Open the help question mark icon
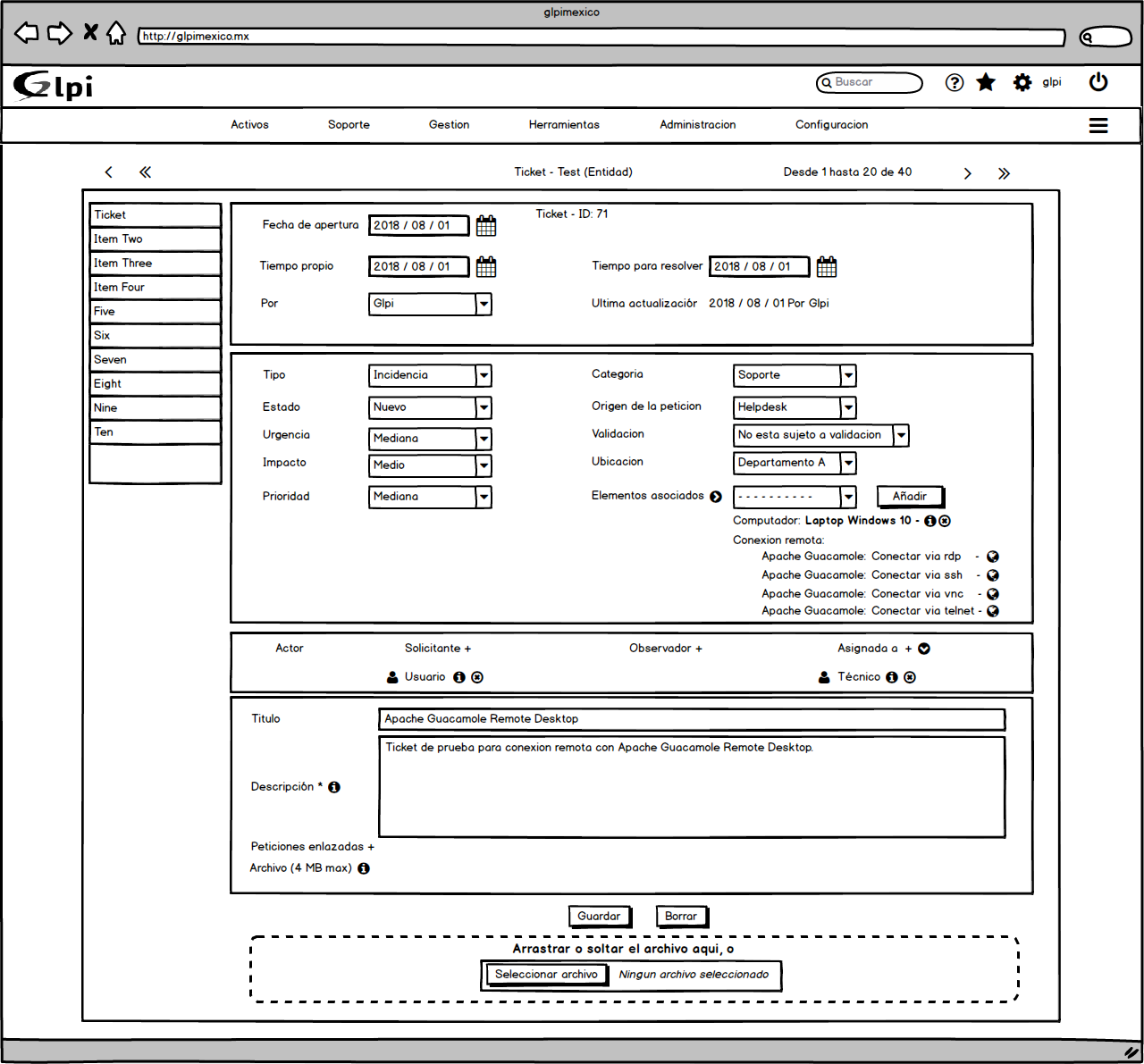Screen dimensions: 1144x1064 (x=955, y=82)
